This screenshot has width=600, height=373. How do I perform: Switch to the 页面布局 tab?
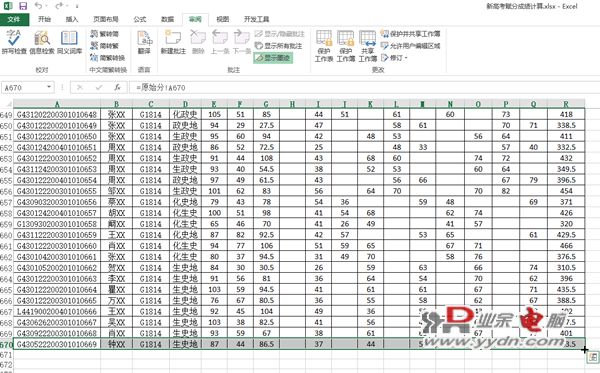tap(106, 19)
